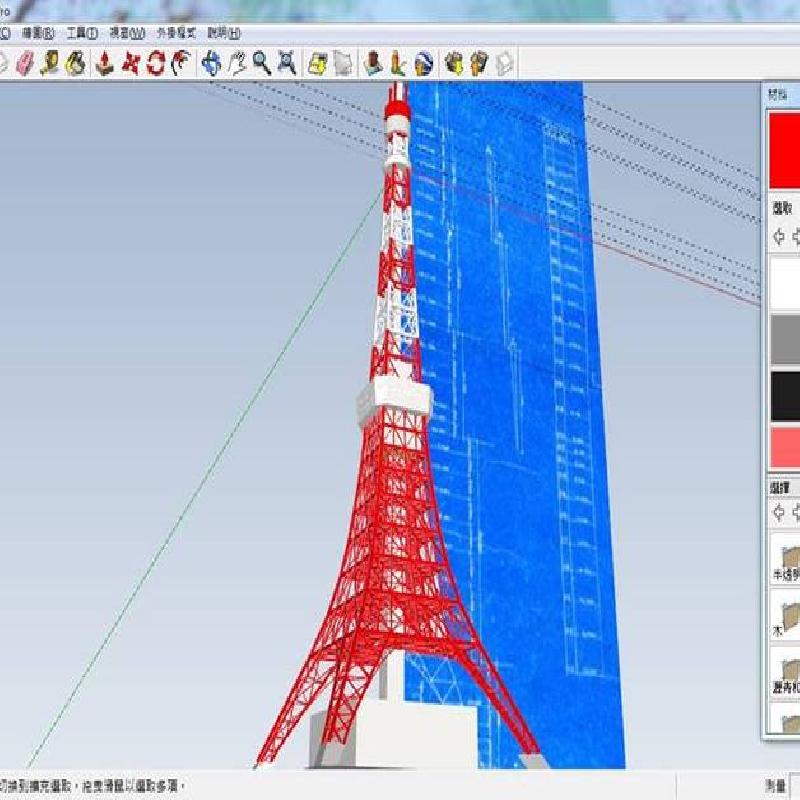Activate the Orbit tool
The height and width of the screenshot is (800, 800).
[211, 64]
